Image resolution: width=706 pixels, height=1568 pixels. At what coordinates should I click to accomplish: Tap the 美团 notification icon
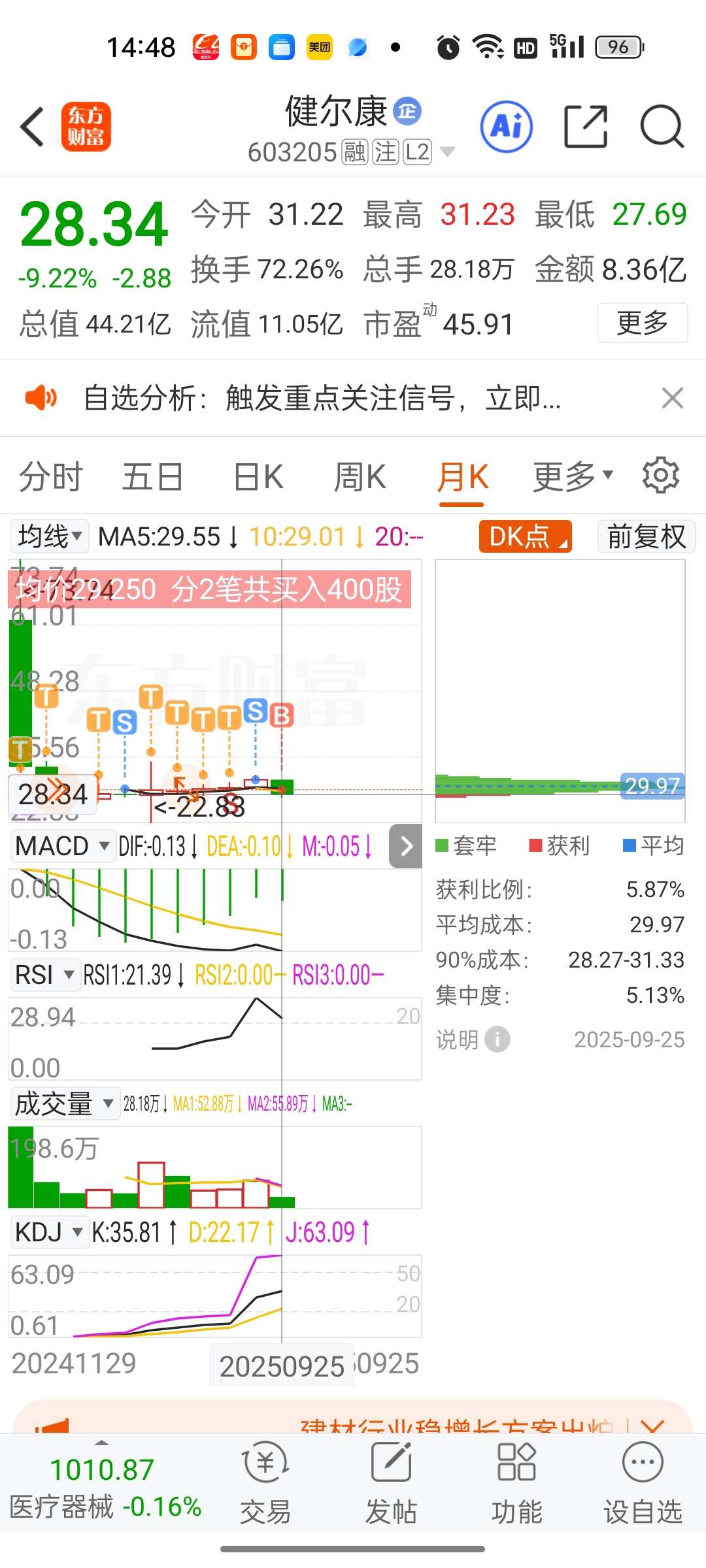click(320, 47)
